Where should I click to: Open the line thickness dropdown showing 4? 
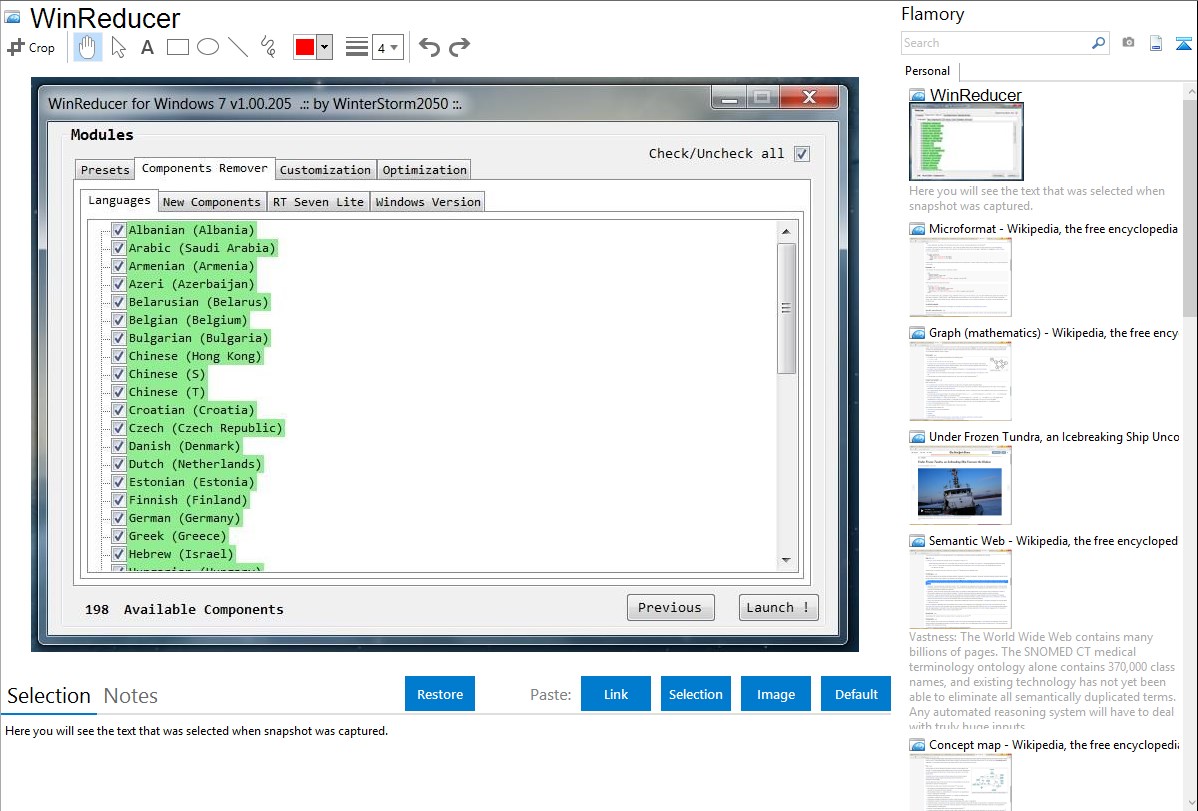[387, 47]
